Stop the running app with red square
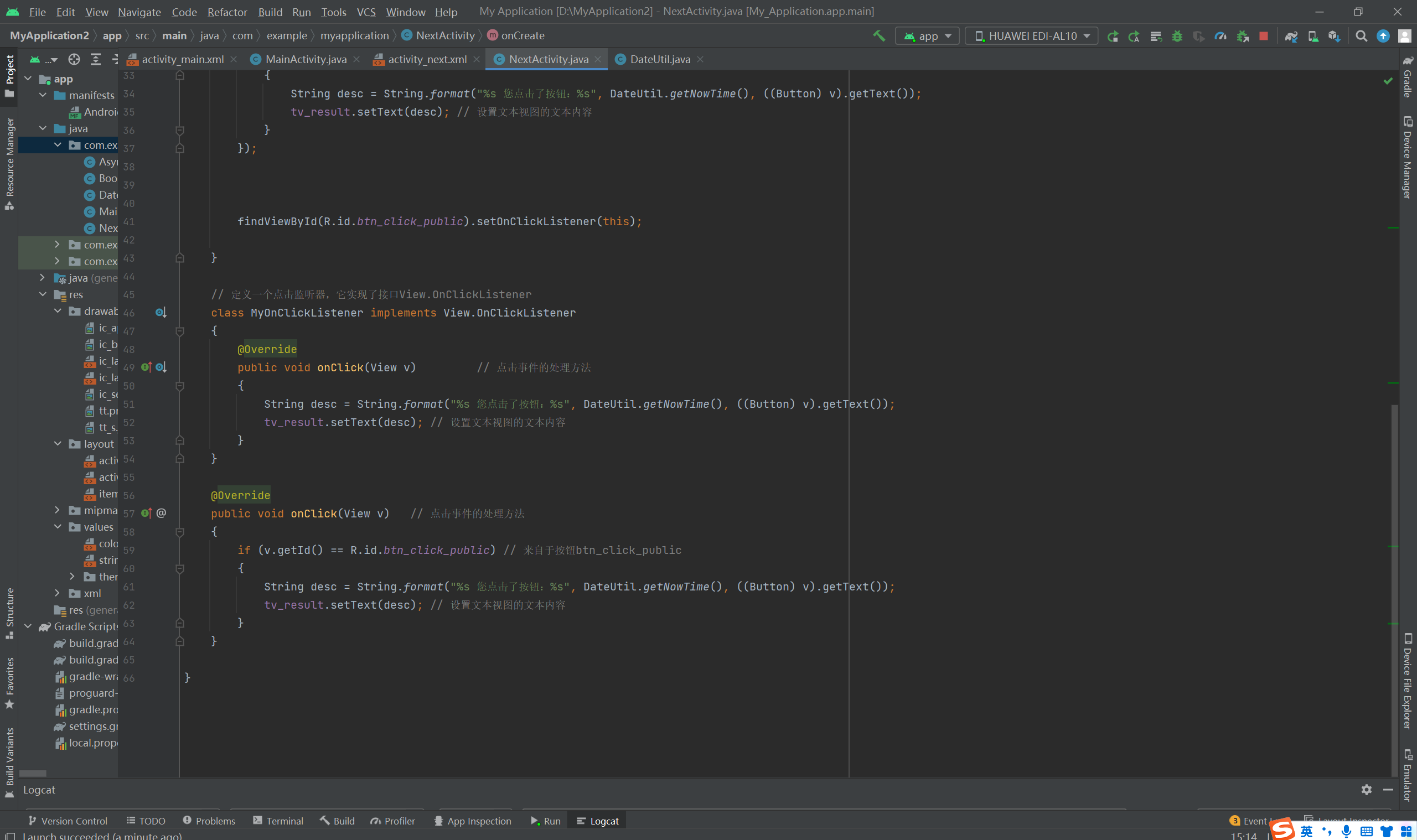The height and width of the screenshot is (840, 1417). (x=1264, y=35)
